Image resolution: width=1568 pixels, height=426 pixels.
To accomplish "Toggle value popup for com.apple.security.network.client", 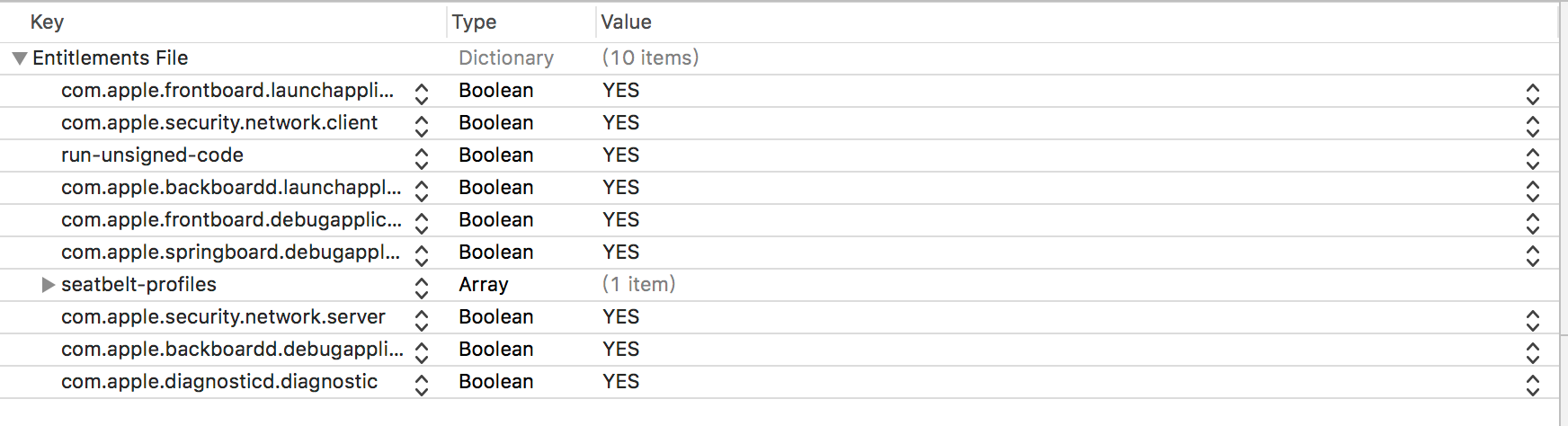I will point(1533,127).
